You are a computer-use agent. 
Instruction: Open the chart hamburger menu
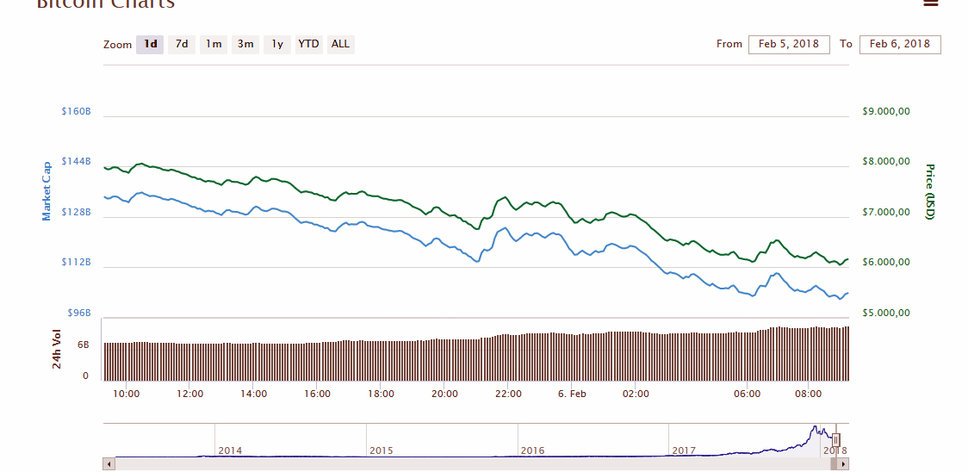[930, 4]
